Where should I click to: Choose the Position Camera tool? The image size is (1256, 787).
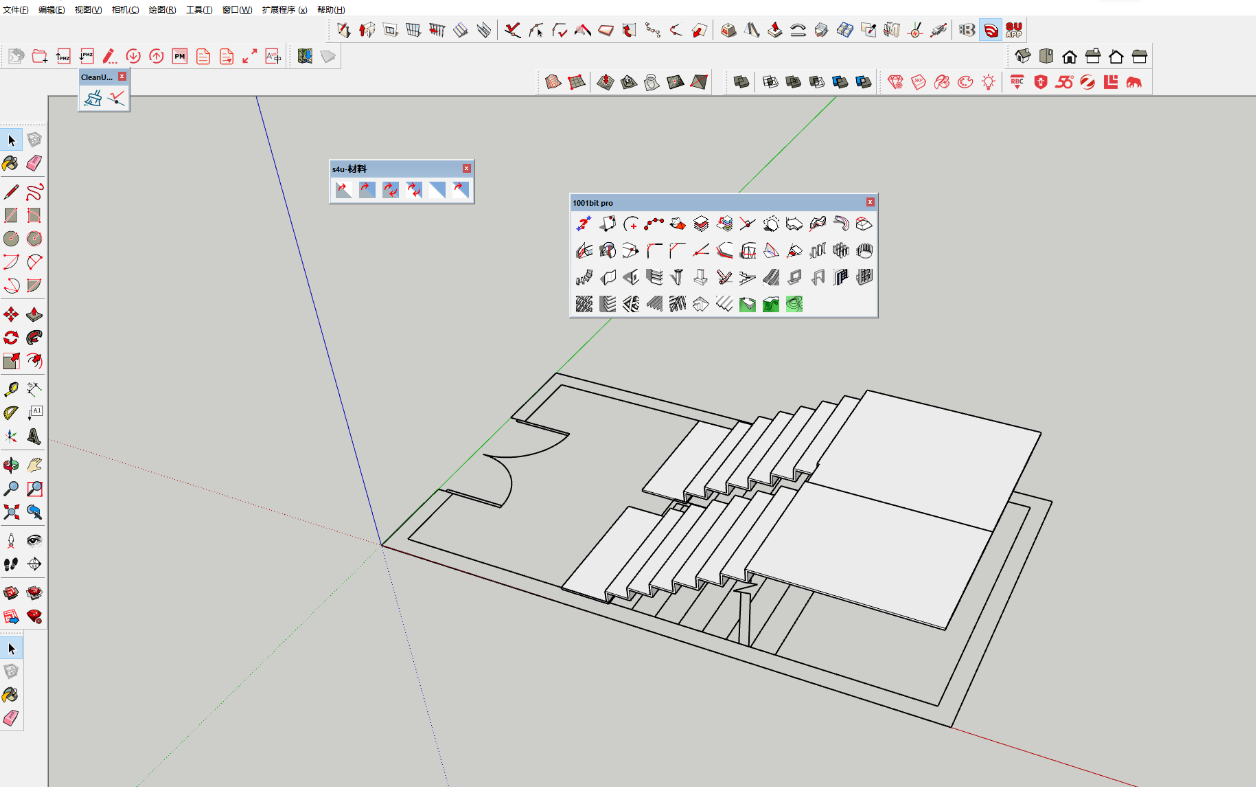pos(11,540)
